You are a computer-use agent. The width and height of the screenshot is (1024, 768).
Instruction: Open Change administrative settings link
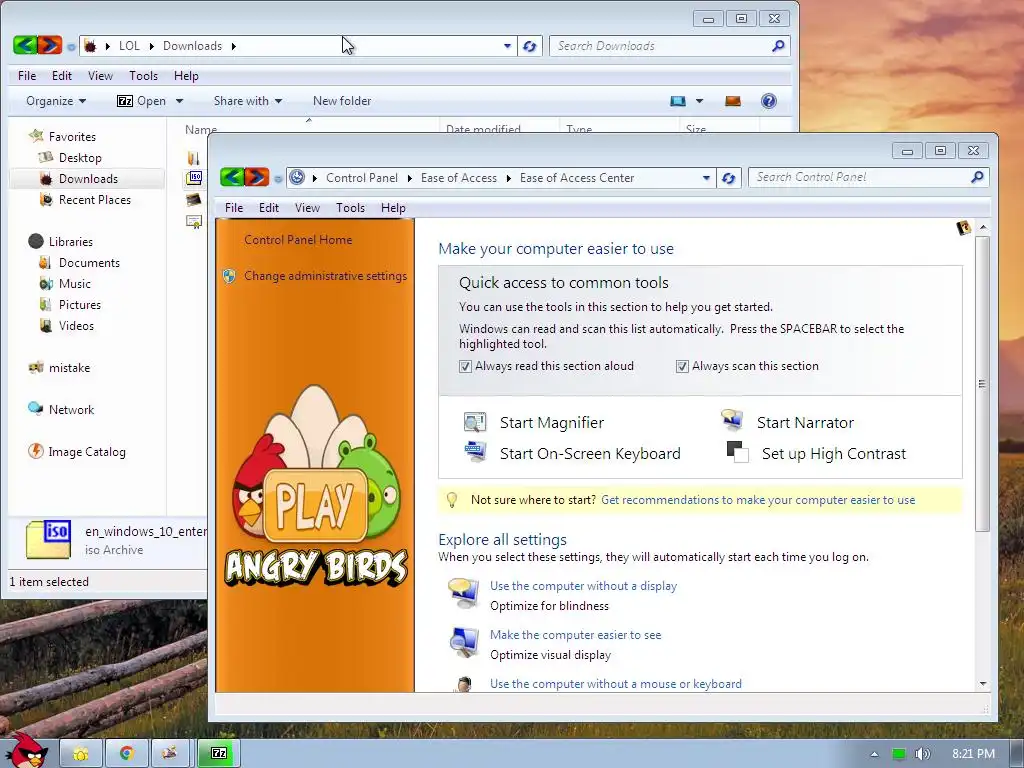click(325, 276)
